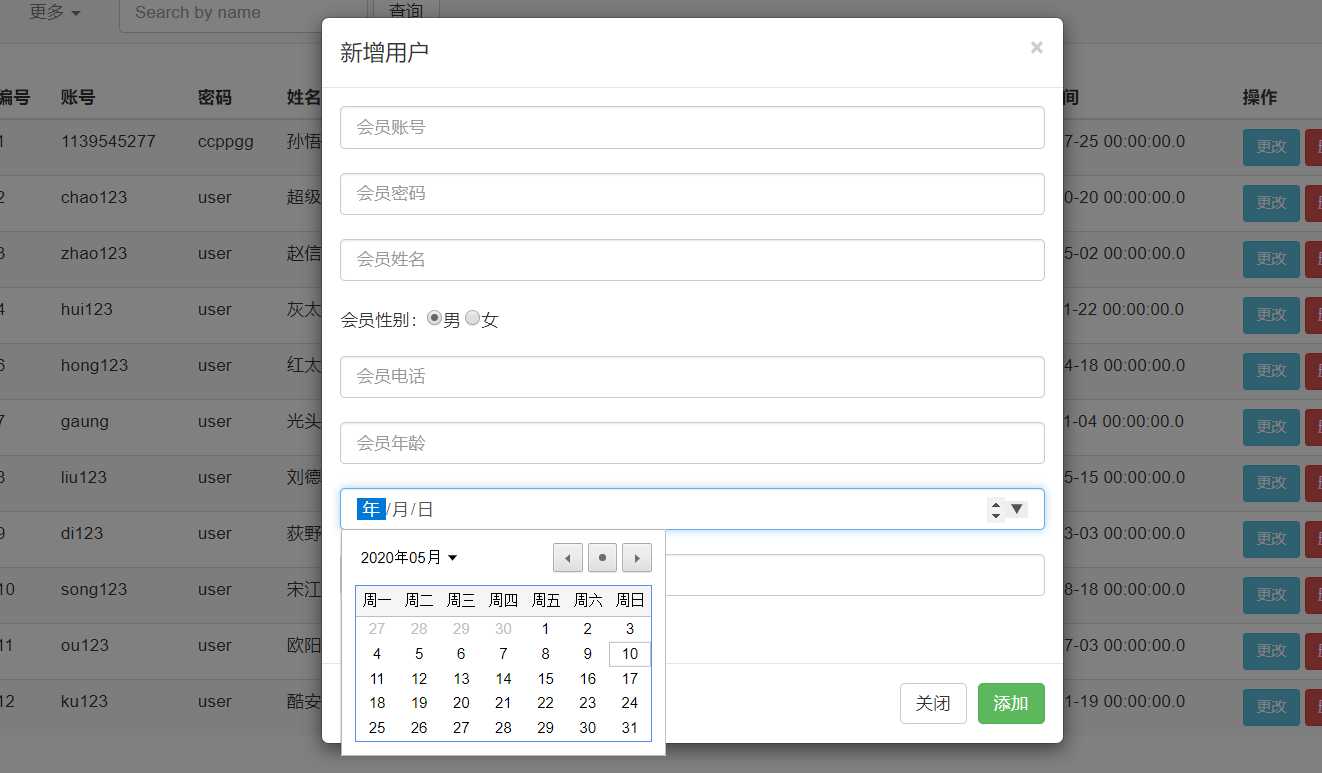Go to next month in calendar
Screen dimensions: 1322x773
(637, 558)
